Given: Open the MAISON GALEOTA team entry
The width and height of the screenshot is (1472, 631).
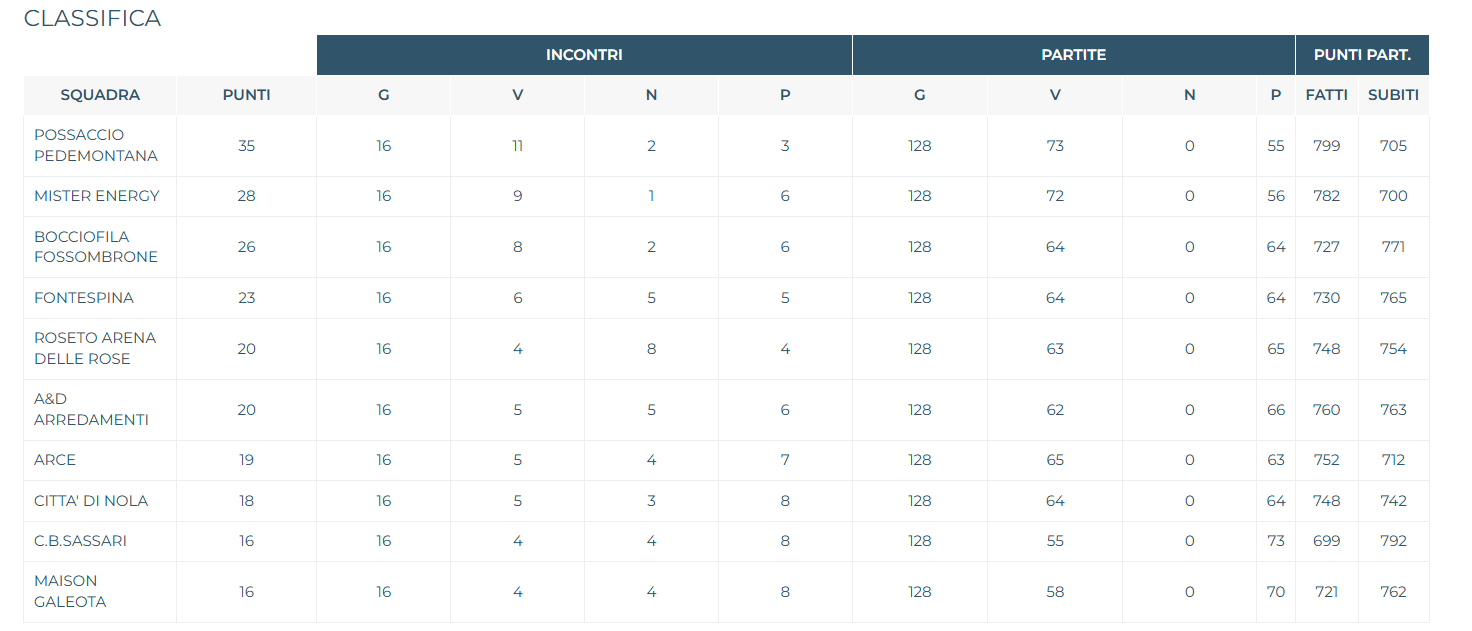Looking at the screenshot, I should click(70, 591).
